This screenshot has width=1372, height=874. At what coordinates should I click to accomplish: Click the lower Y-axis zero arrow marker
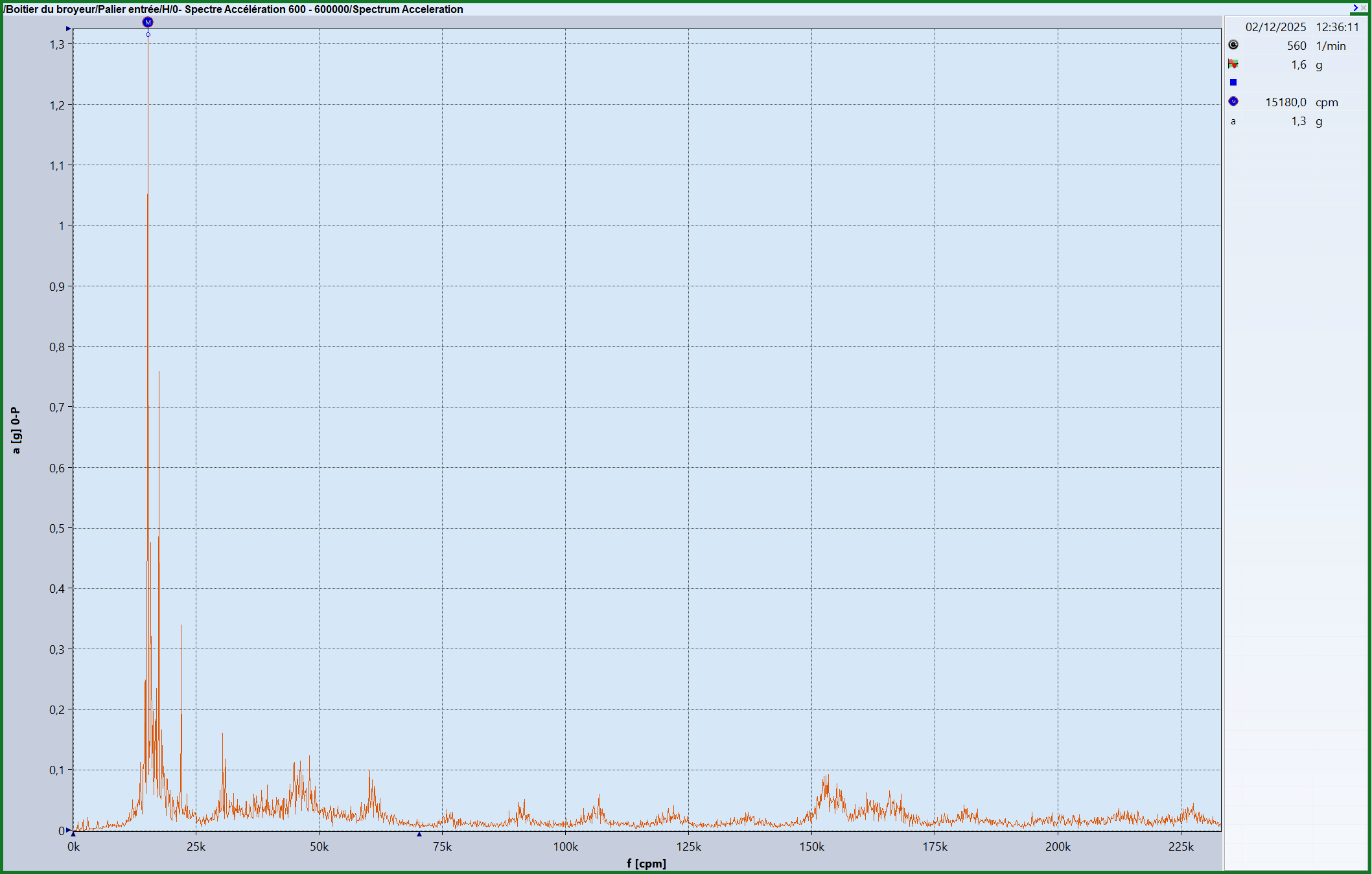click(68, 830)
